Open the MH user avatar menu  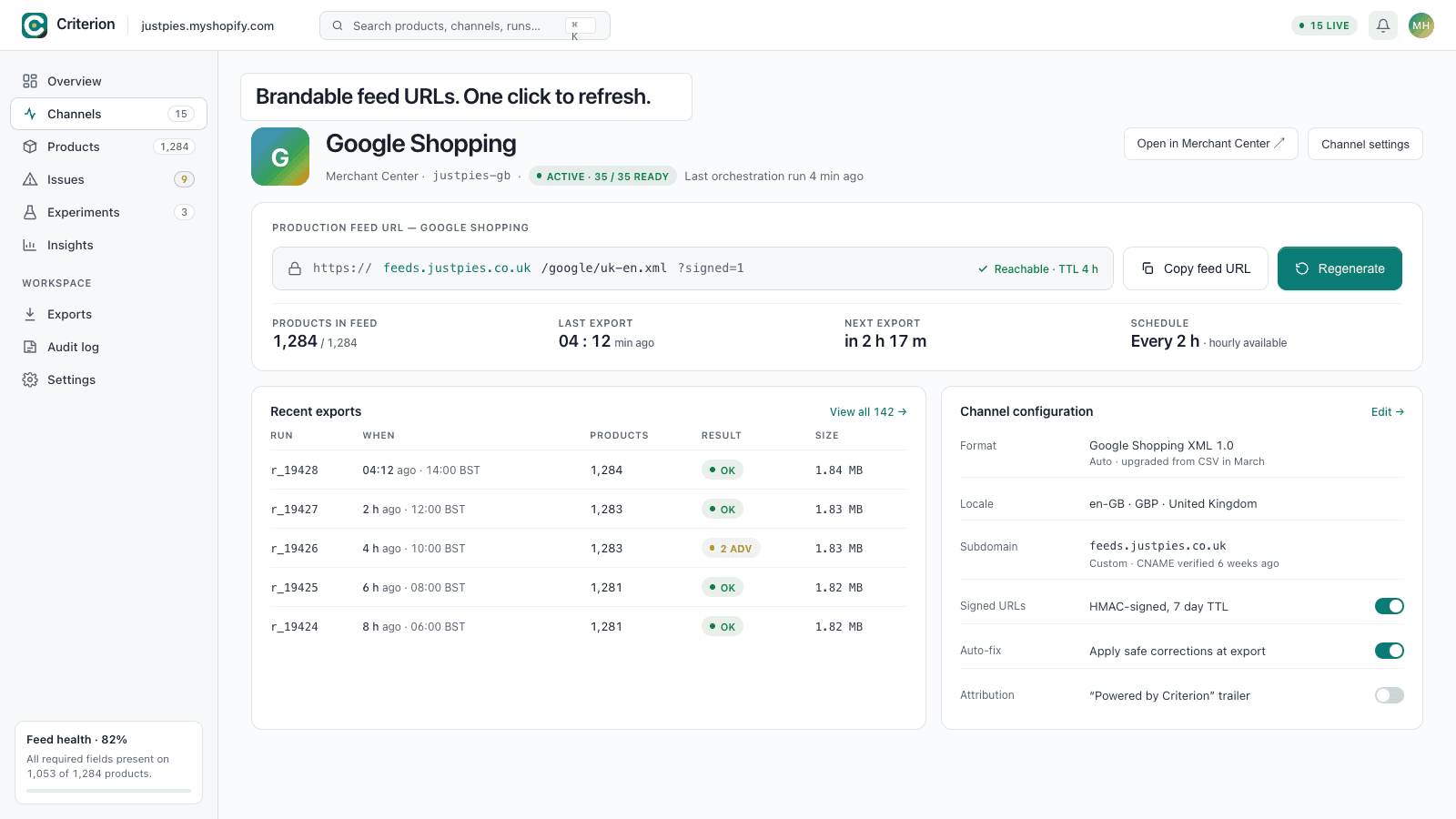coord(1421,25)
